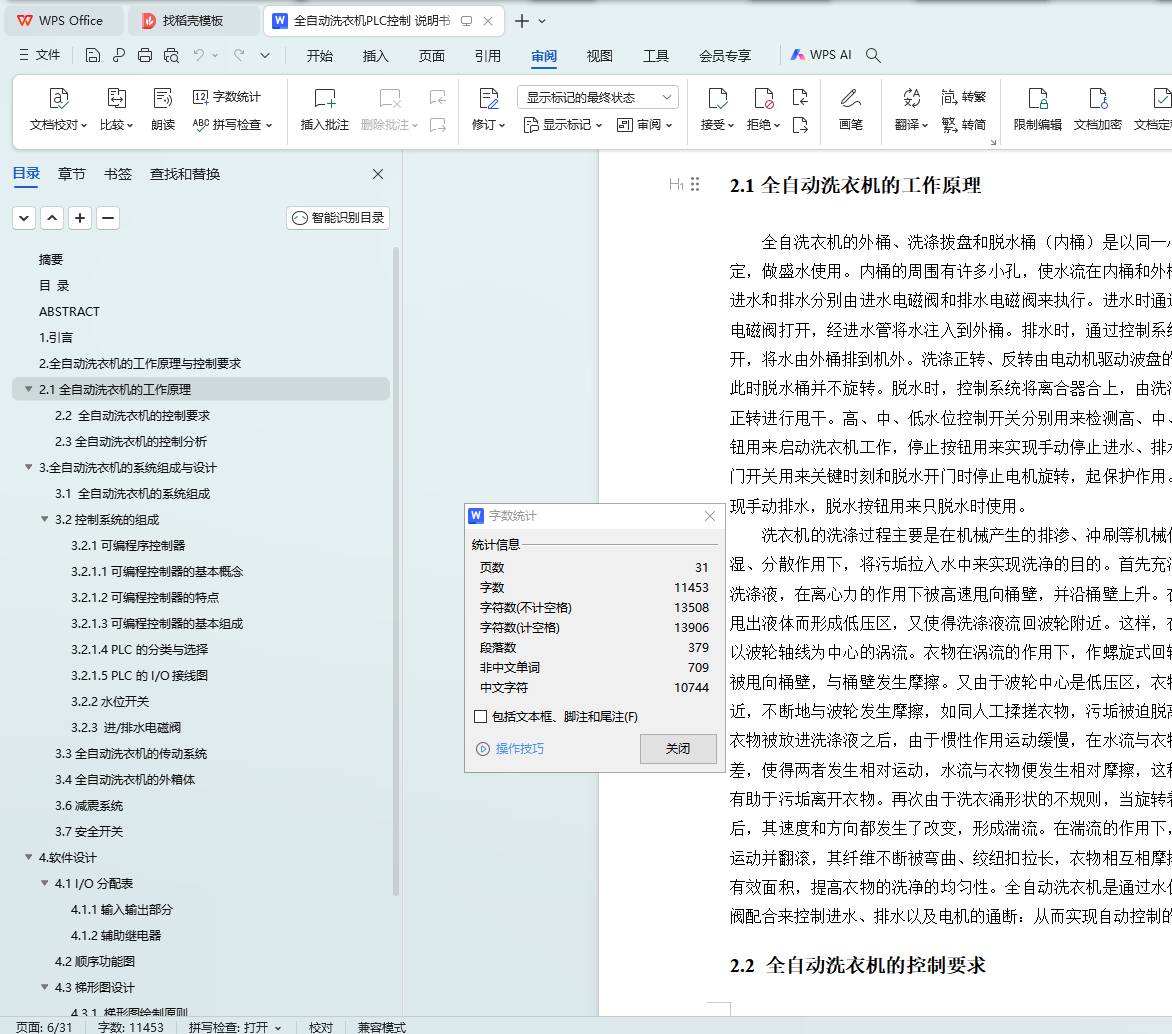
Task: Open quick access toolbar customize chevron
Action: coord(265,55)
